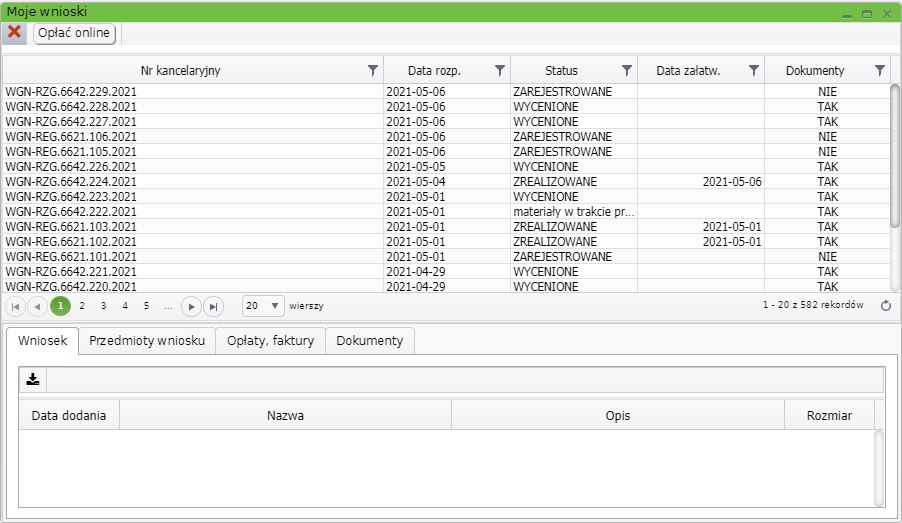
Task: Go to next page of records
Action: (191, 306)
